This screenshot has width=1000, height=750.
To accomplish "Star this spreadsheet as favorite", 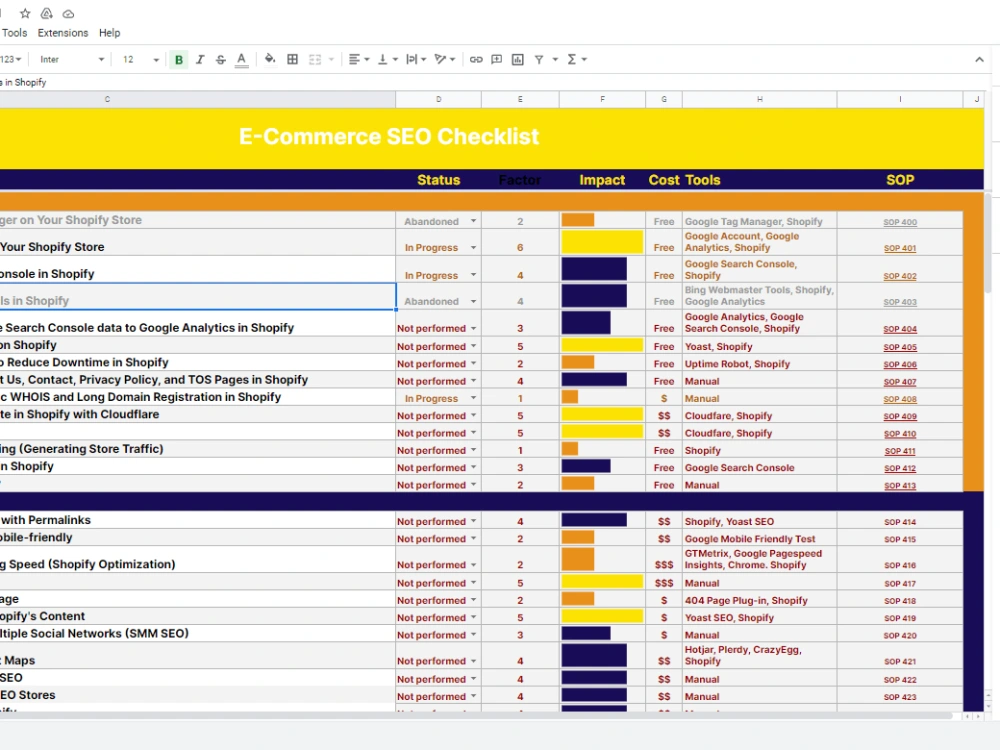I will tap(25, 13).
